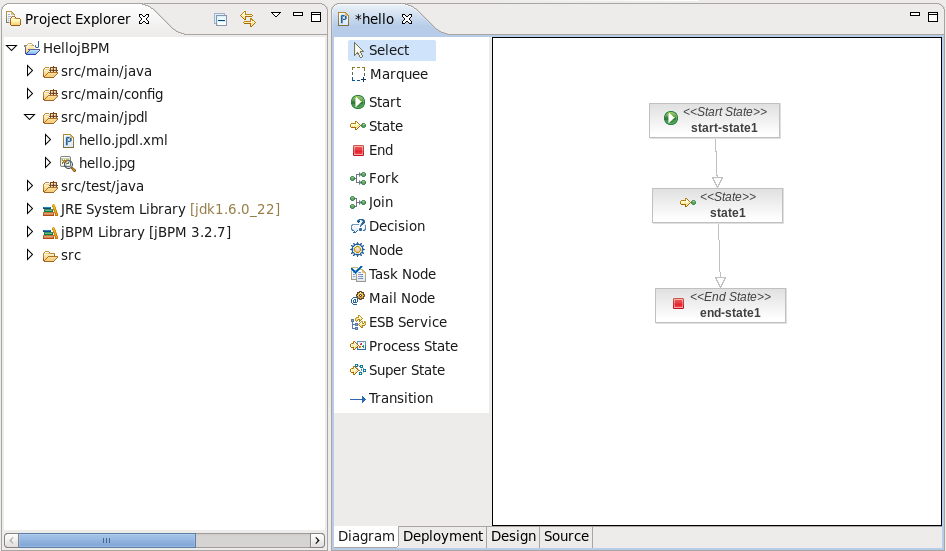946x551 pixels.
Task: Click the state1 node in diagram
Action: pyautogui.click(x=717, y=206)
